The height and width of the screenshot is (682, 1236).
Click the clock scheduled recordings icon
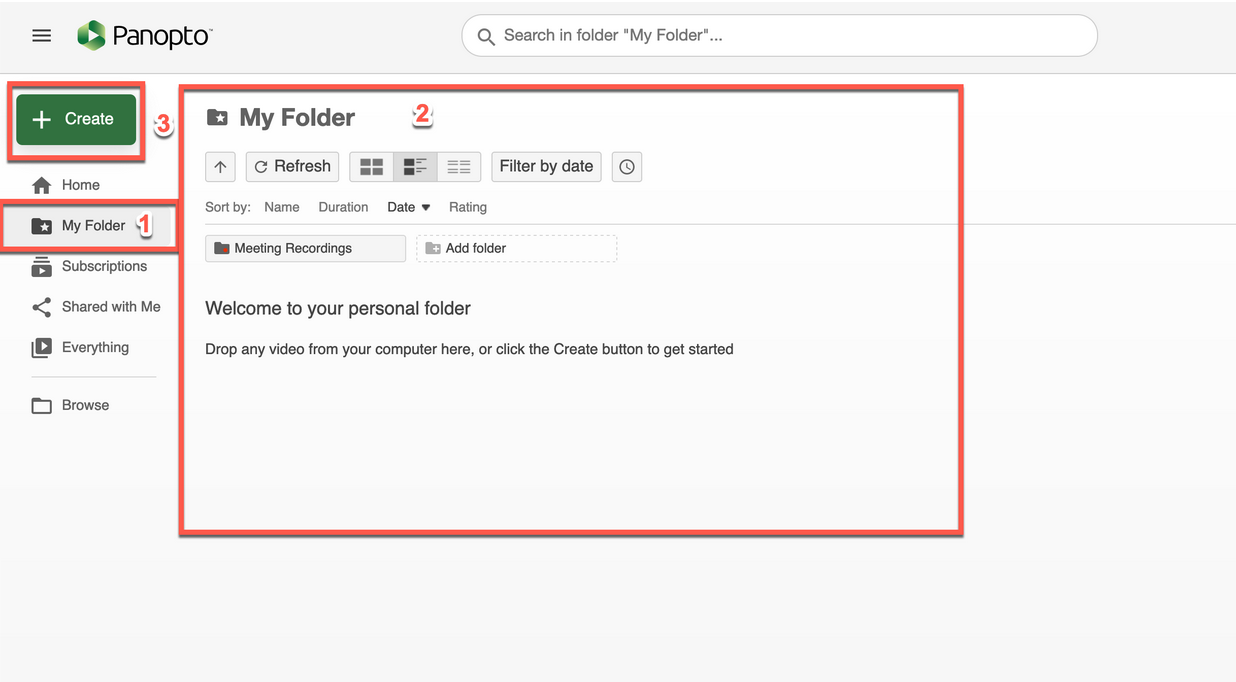[x=627, y=167]
